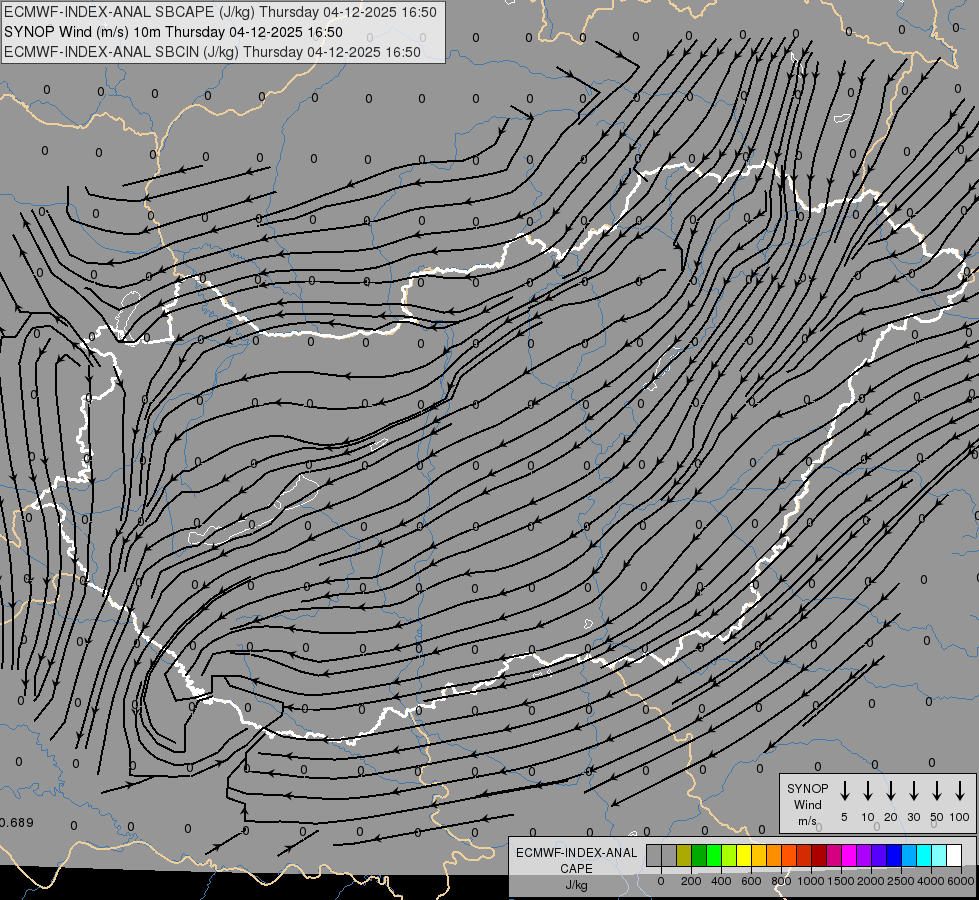Click the SBCIN title line
The height and width of the screenshot is (900, 979).
[212, 52]
